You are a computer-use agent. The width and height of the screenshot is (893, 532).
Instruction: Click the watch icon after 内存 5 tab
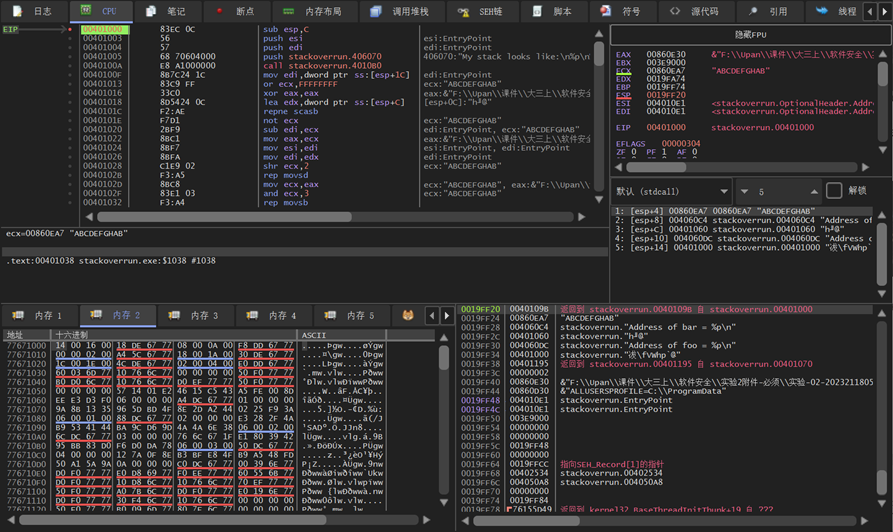pyautogui.click(x=408, y=315)
